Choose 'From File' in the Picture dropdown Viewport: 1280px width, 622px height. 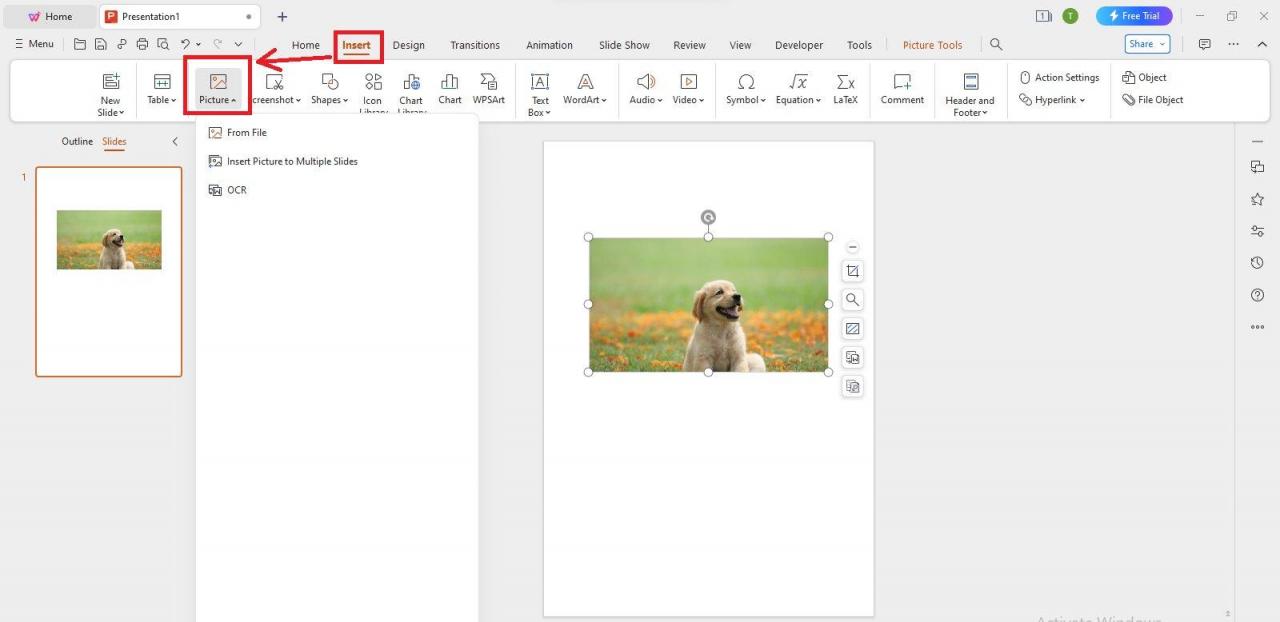pyautogui.click(x=246, y=132)
